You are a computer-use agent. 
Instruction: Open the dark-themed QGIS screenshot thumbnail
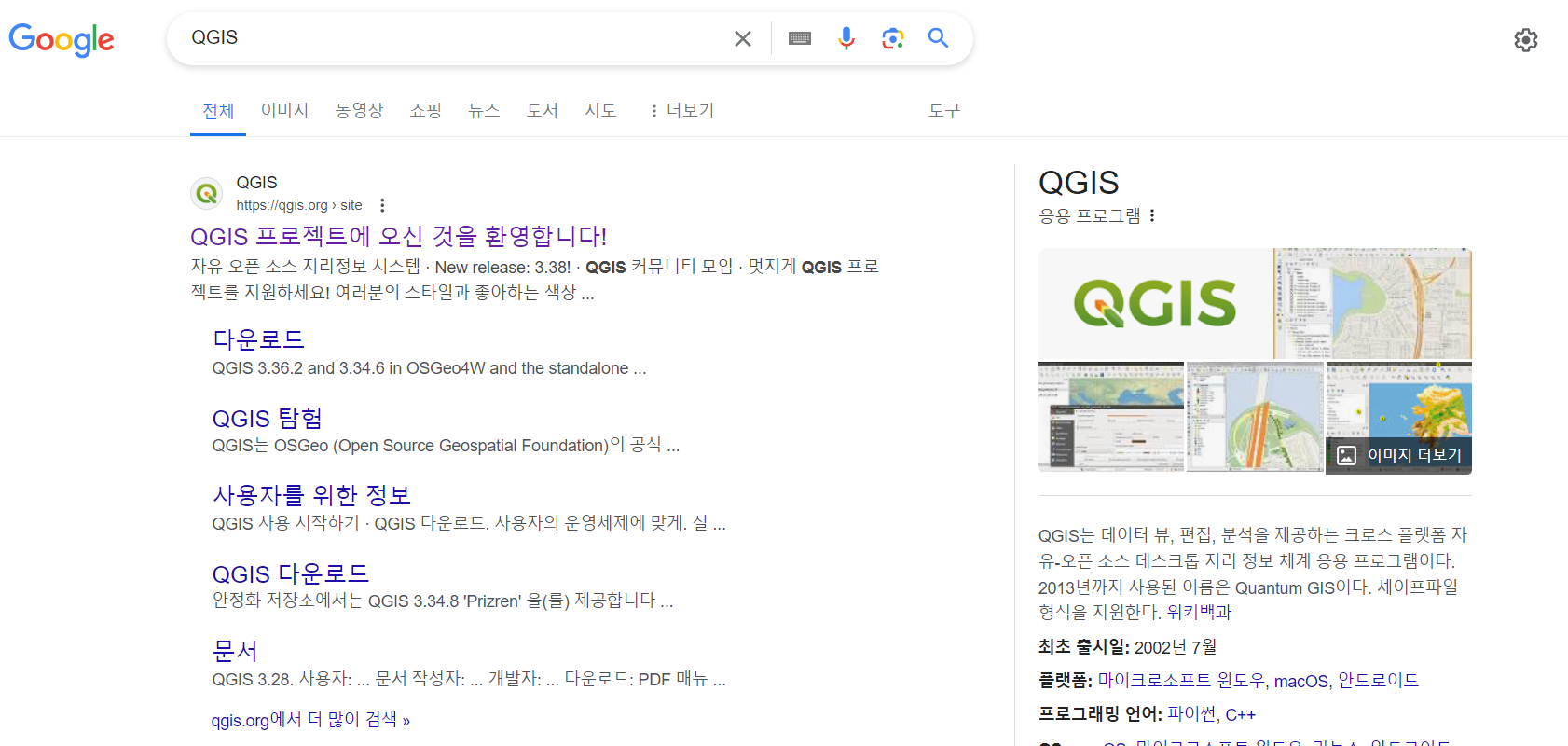(1111, 417)
